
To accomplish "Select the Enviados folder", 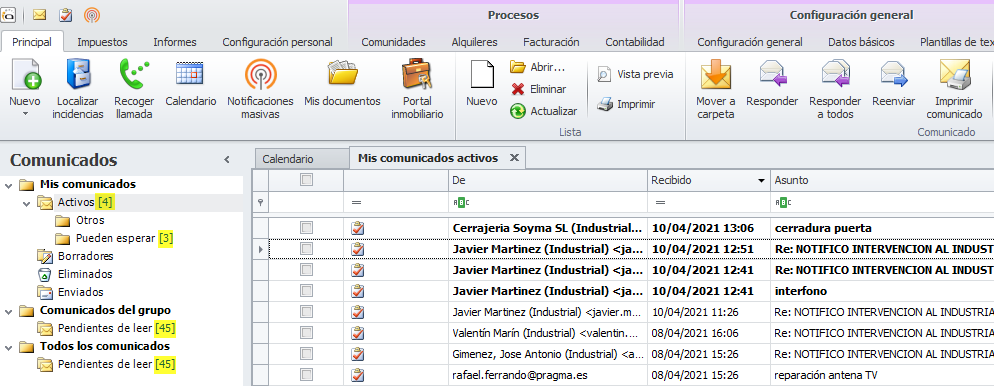I will point(81,292).
